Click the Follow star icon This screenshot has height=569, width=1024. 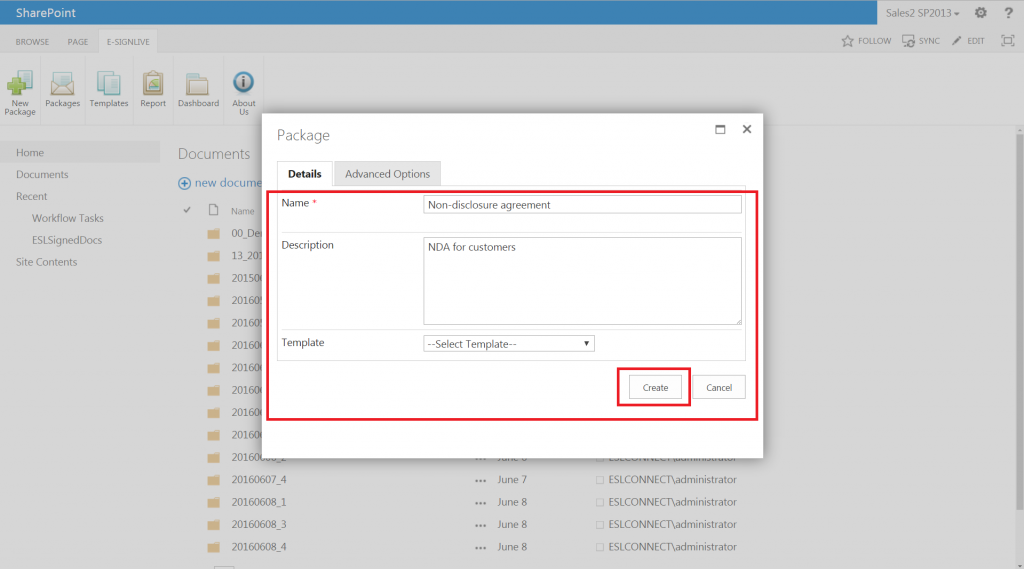(x=847, y=41)
